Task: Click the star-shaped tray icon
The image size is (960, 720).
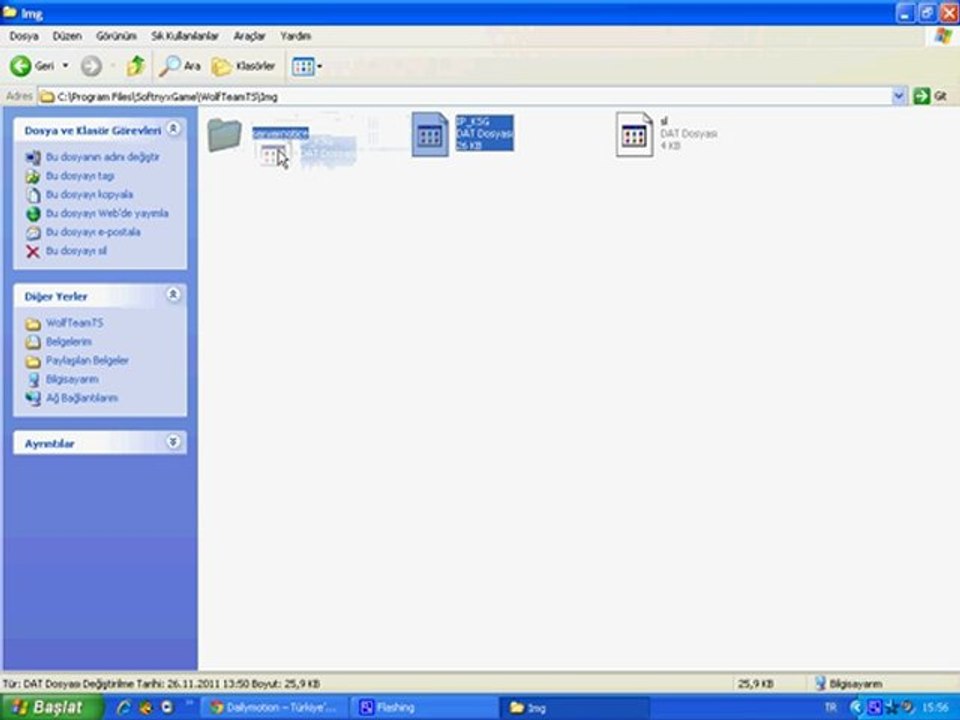Action: point(891,707)
